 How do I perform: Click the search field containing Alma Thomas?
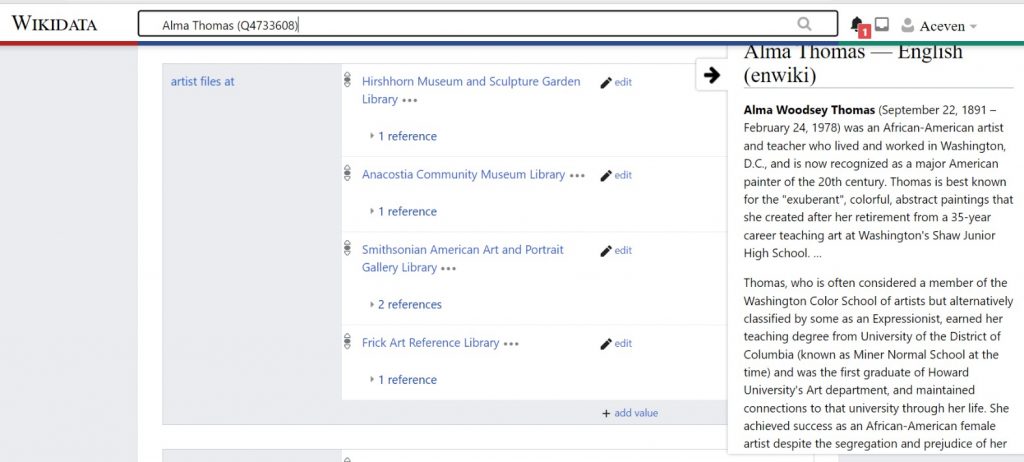[x=487, y=24]
